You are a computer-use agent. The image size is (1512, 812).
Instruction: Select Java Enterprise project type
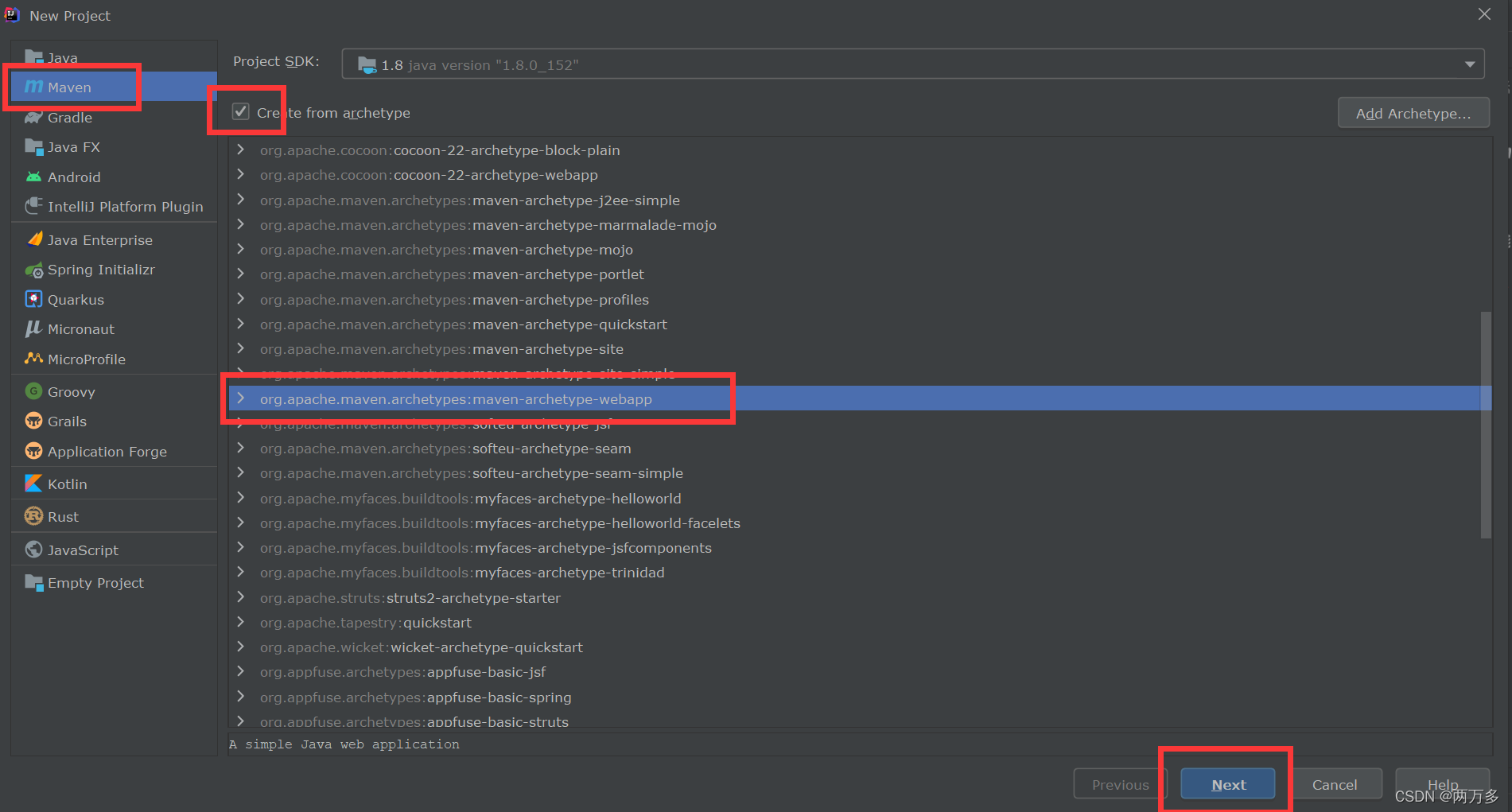pos(114,239)
